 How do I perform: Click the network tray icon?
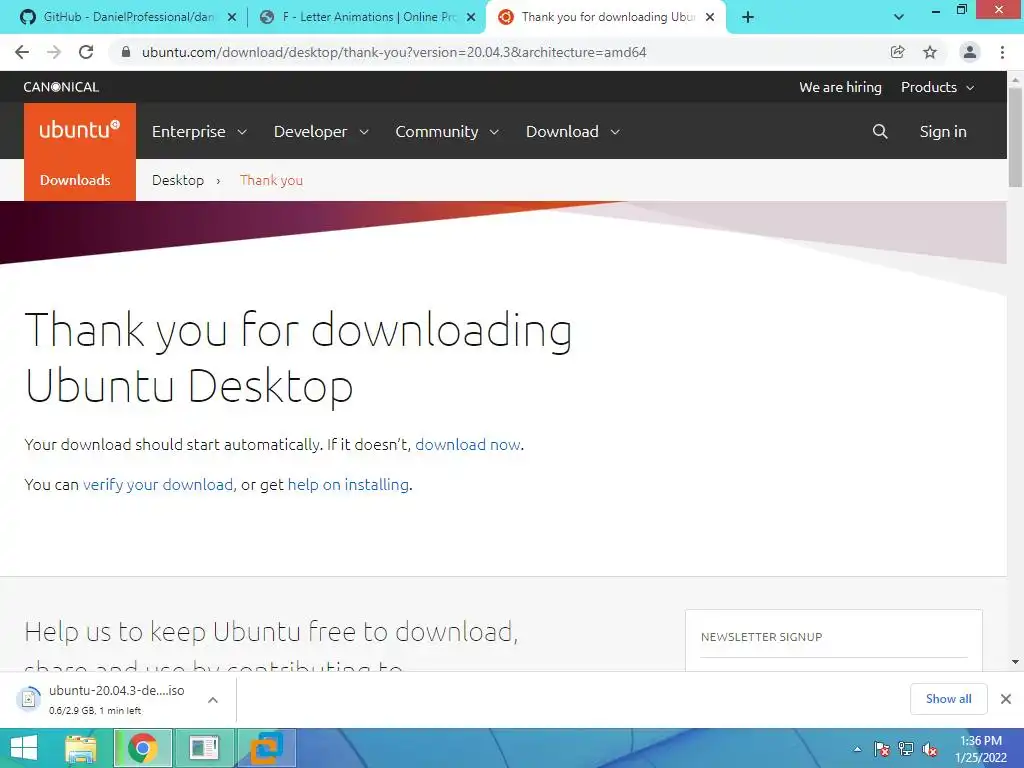(x=905, y=749)
